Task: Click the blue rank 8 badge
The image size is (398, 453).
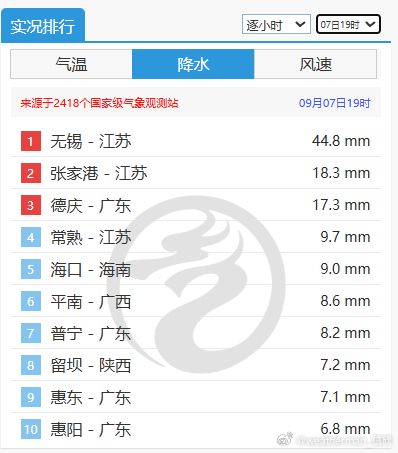Action: (x=31, y=365)
